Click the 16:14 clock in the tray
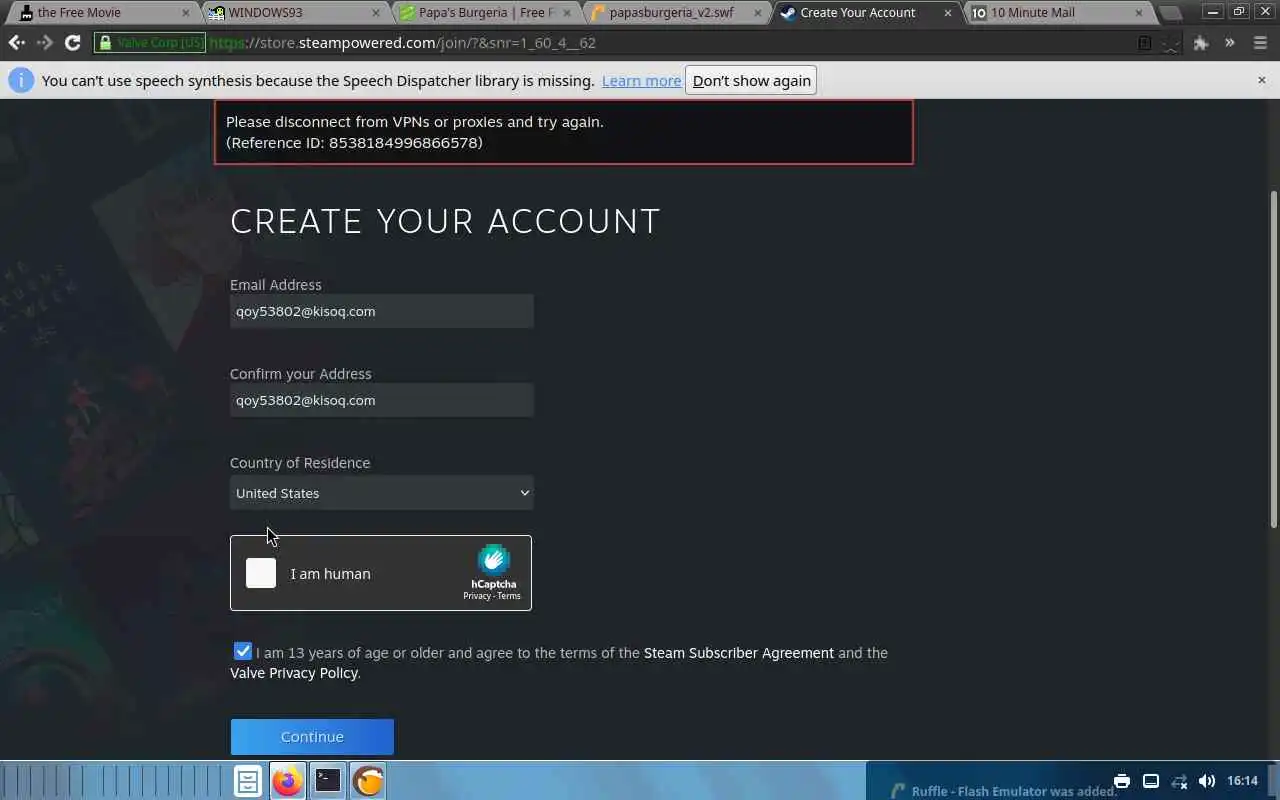1280x800 pixels. tap(1242, 781)
